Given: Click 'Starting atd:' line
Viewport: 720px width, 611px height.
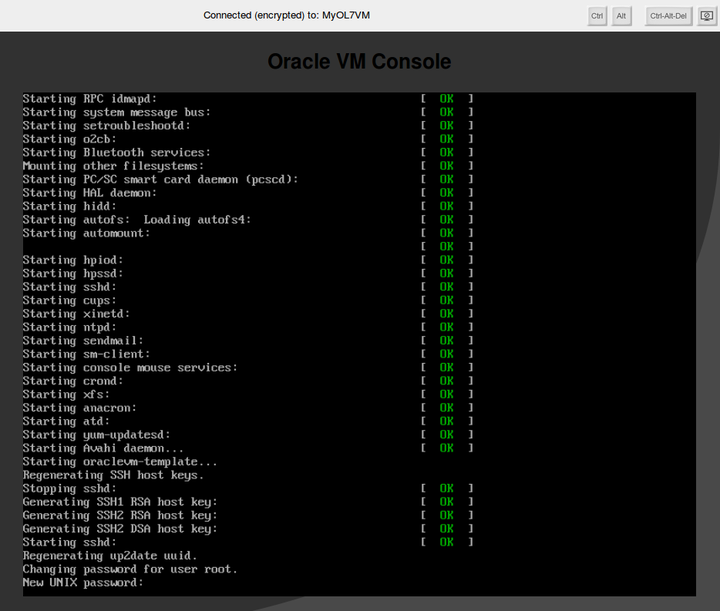Looking at the screenshot, I should 66,421.
